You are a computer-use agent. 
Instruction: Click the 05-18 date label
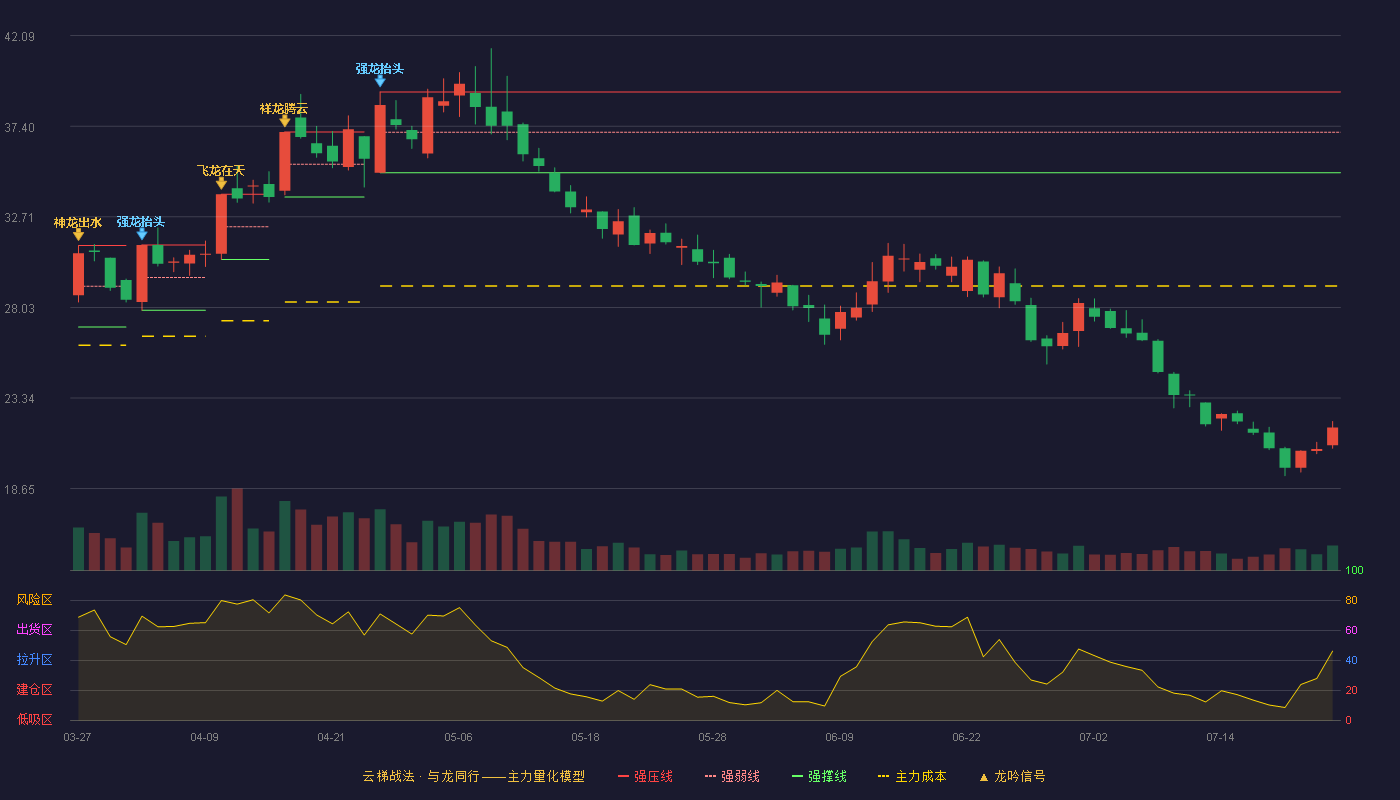pyautogui.click(x=585, y=737)
